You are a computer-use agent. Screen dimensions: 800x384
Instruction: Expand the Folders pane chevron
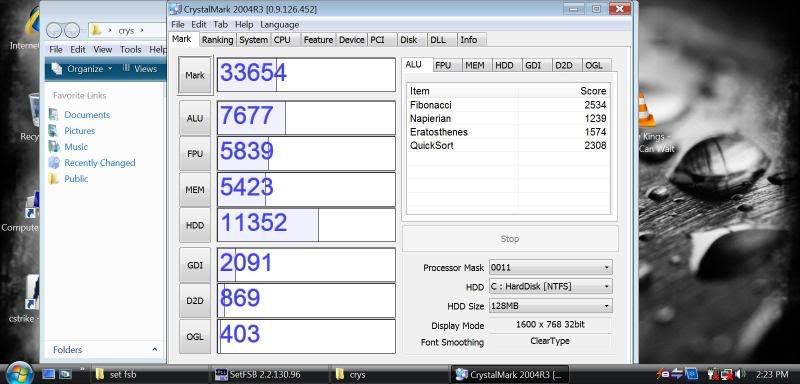point(155,350)
